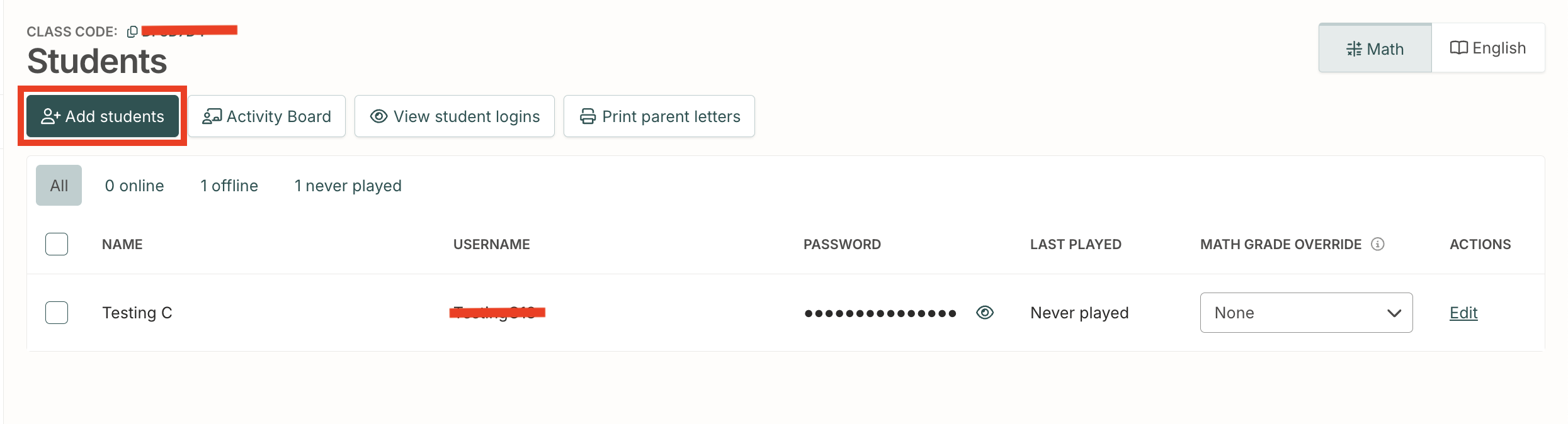
Task: Click the copy class code icon
Action: click(x=132, y=31)
